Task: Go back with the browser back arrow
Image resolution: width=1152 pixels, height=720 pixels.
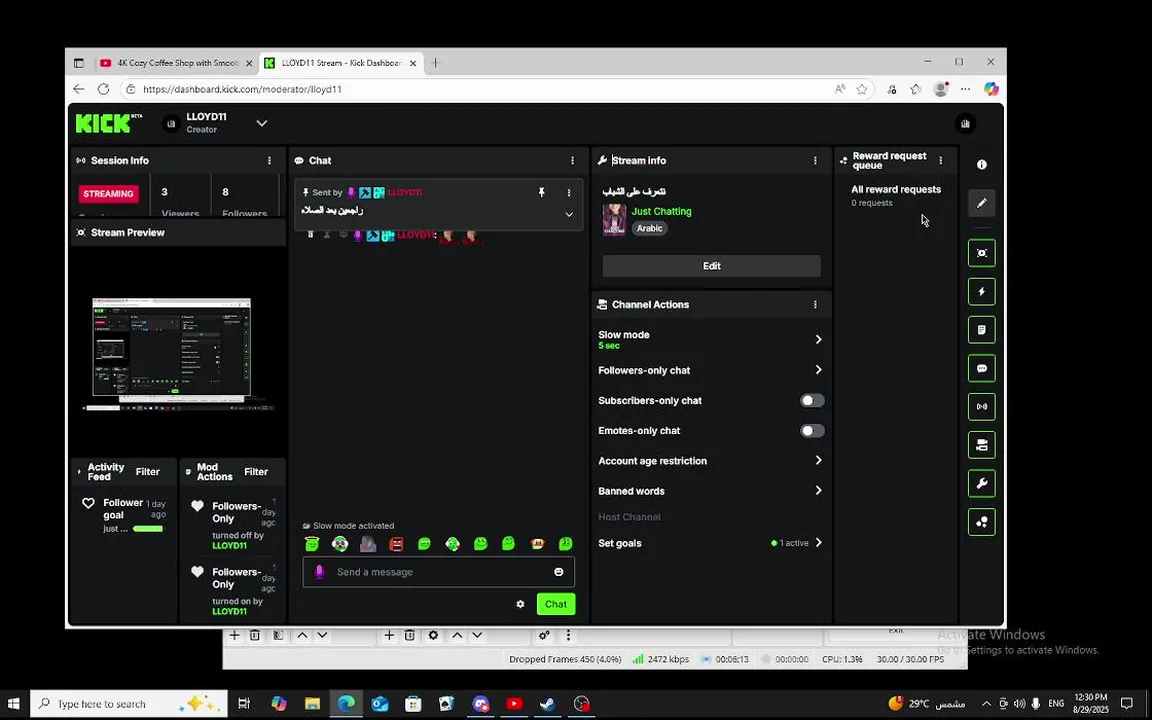Action: [x=79, y=89]
